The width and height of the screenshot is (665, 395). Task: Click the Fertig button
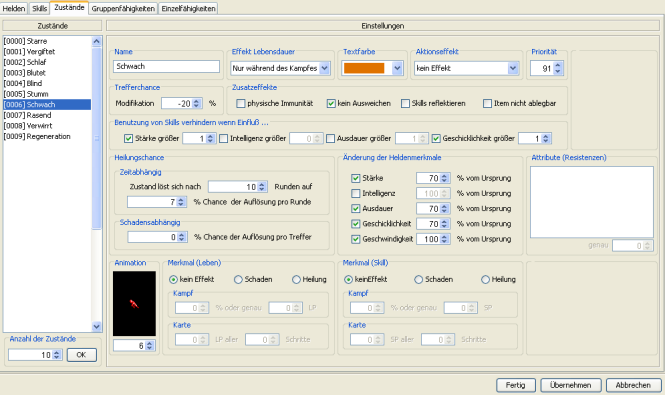tap(516, 385)
